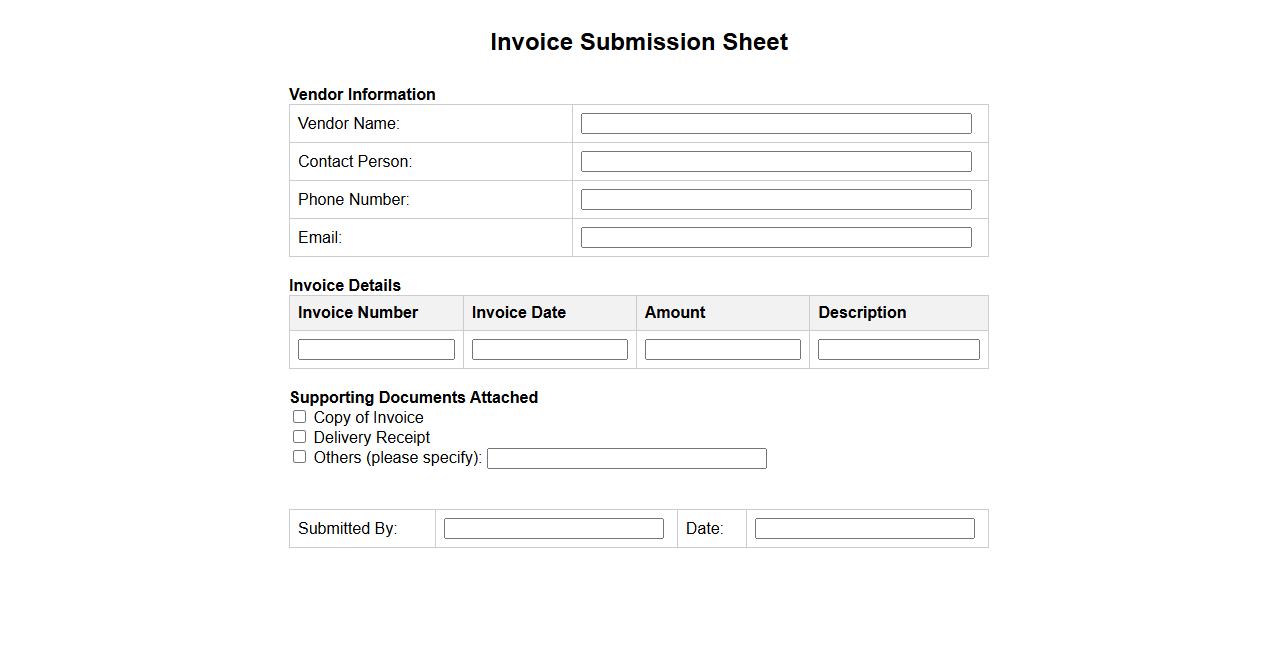This screenshot has width=1278, height=650.
Task: Check the Copy of Invoice checkbox
Action: pyautogui.click(x=299, y=417)
